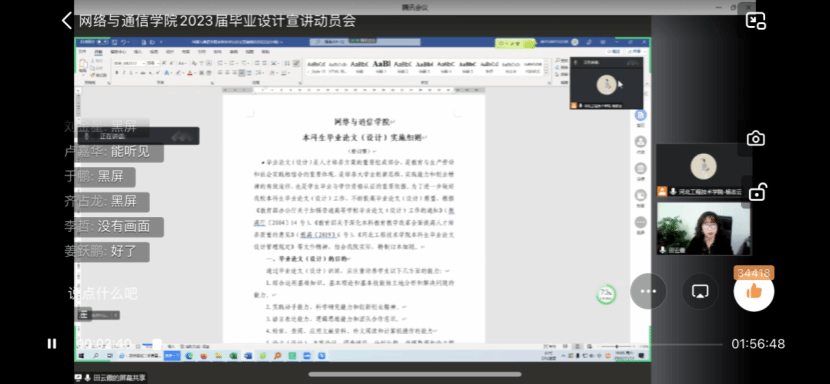Click the Edge browser icon in shared taskbar
Screen dimensions: 830x384
[x=190, y=356]
